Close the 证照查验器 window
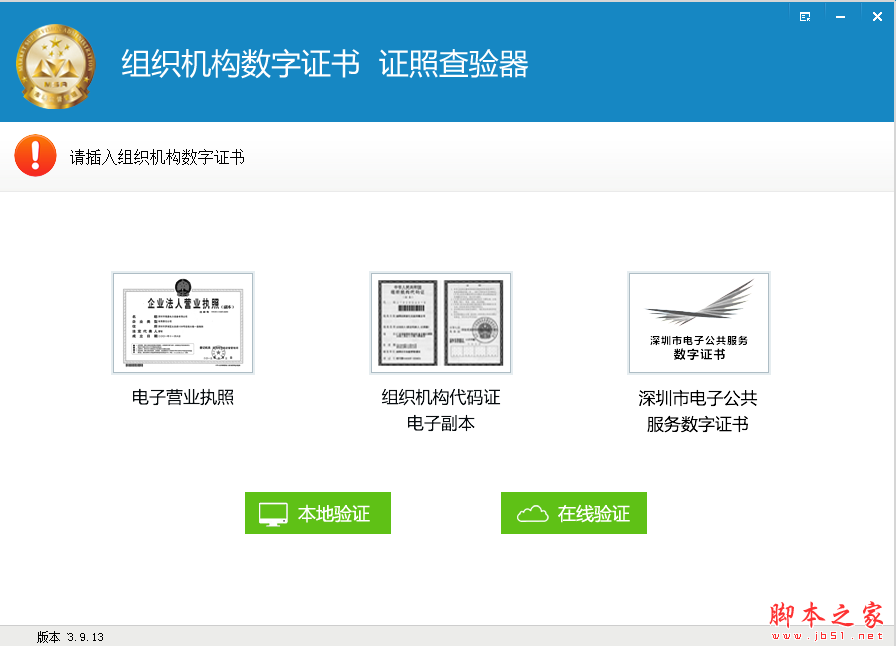Viewport: 896px width, 647px height. point(877,16)
